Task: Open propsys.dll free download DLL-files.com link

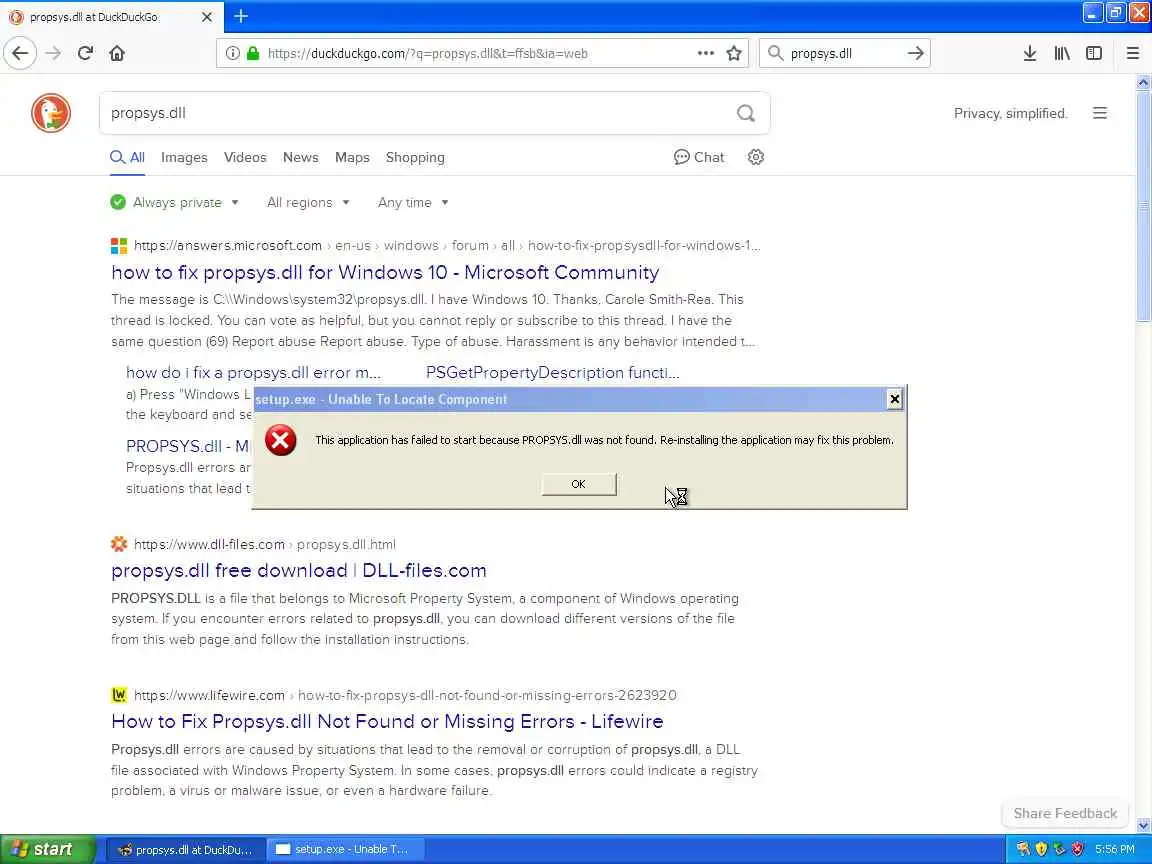Action: tap(298, 570)
